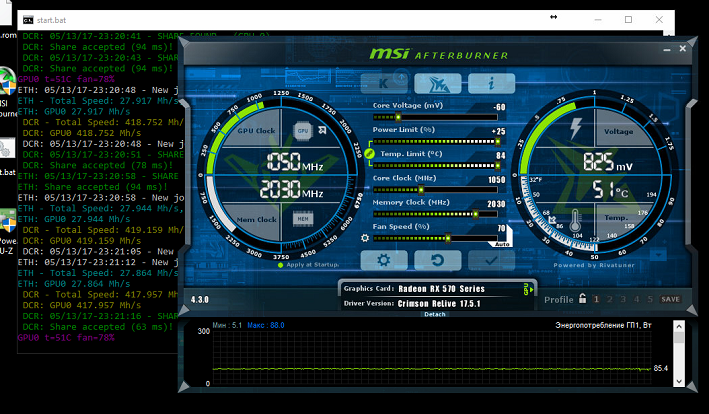The height and width of the screenshot is (414, 709).
Task: Toggle the profile lock icon
Action: click(582, 298)
